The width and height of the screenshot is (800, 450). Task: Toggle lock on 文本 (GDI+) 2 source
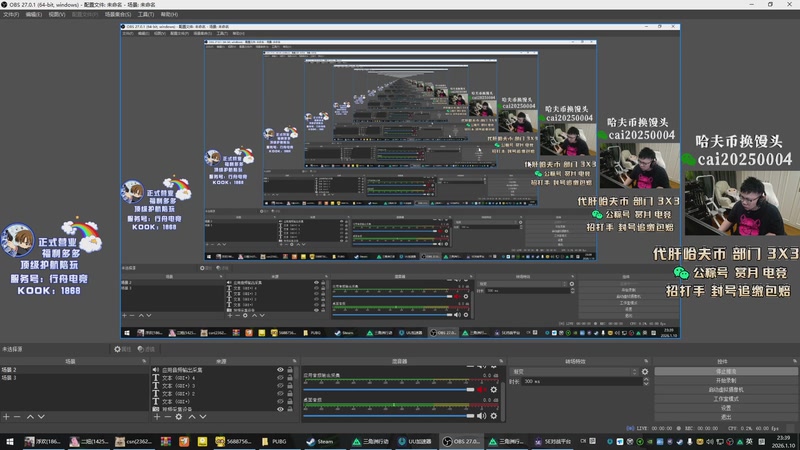click(290, 393)
